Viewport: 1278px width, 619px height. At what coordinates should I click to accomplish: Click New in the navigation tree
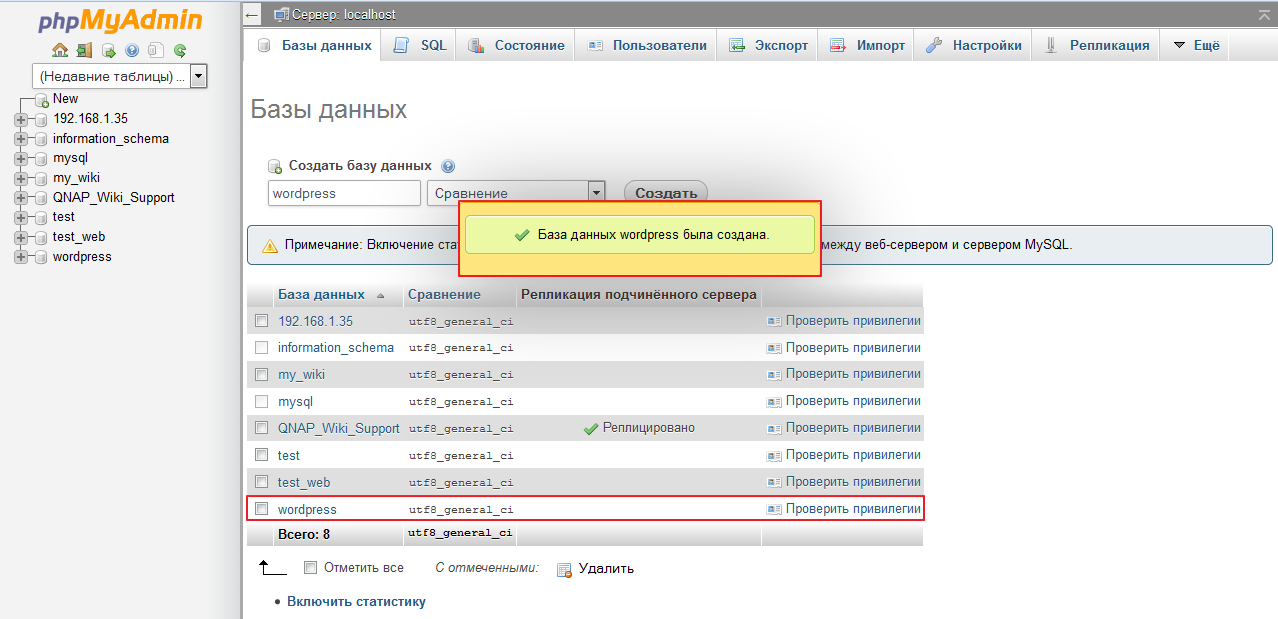(66, 99)
